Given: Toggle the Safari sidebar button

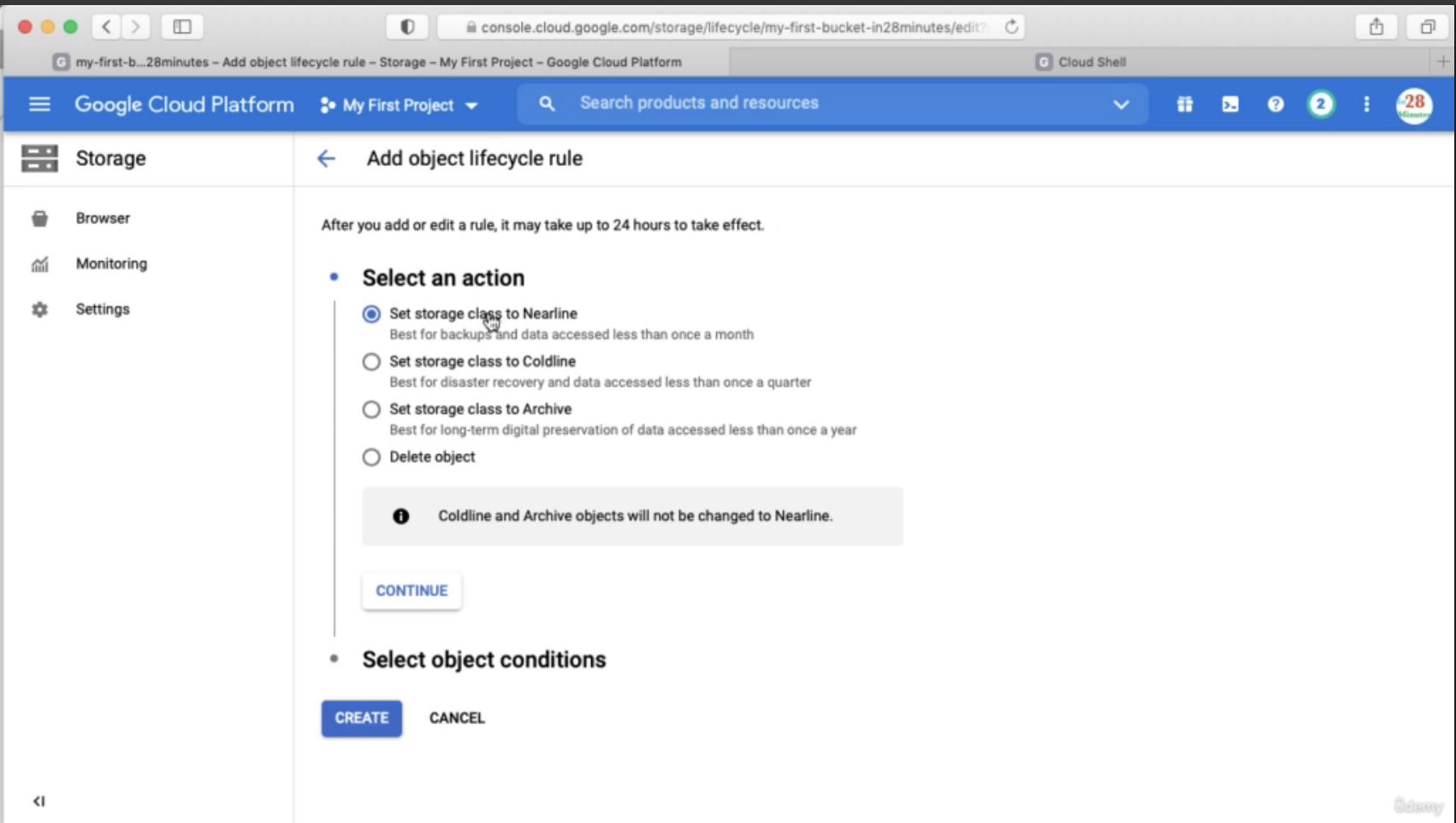Looking at the screenshot, I should [x=182, y=27].
